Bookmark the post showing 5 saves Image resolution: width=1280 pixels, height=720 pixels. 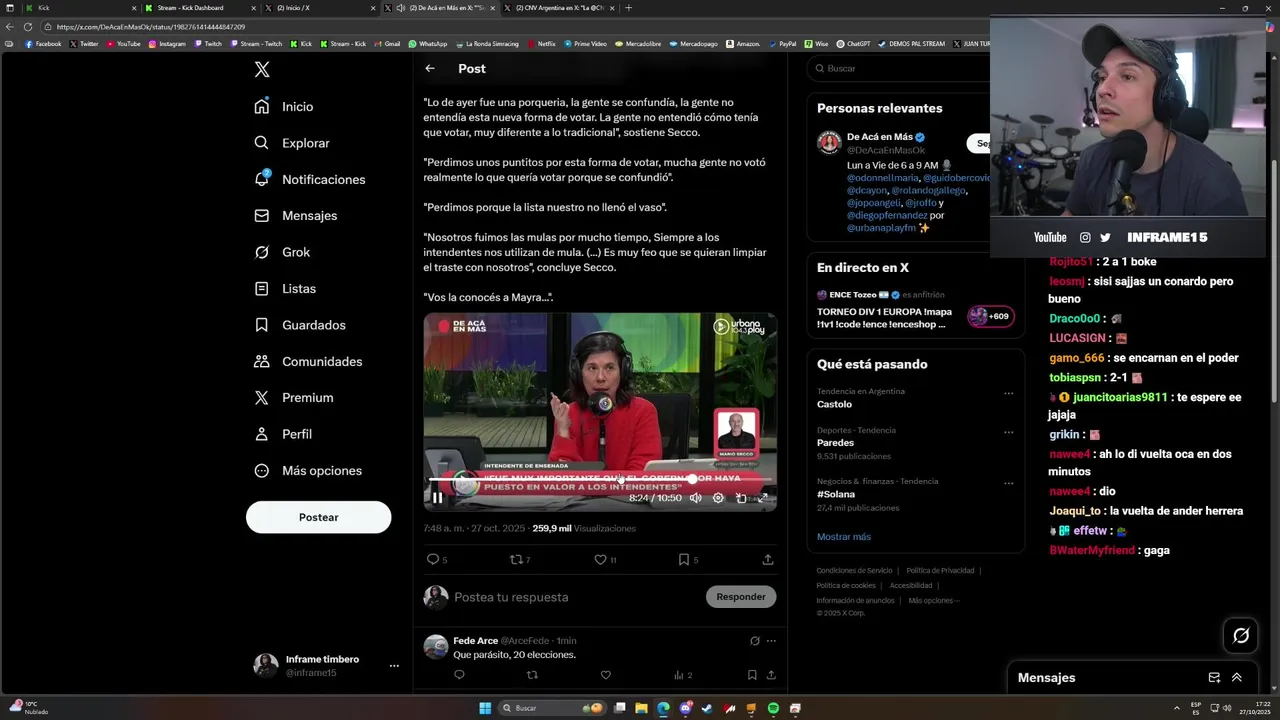point(684,560)
